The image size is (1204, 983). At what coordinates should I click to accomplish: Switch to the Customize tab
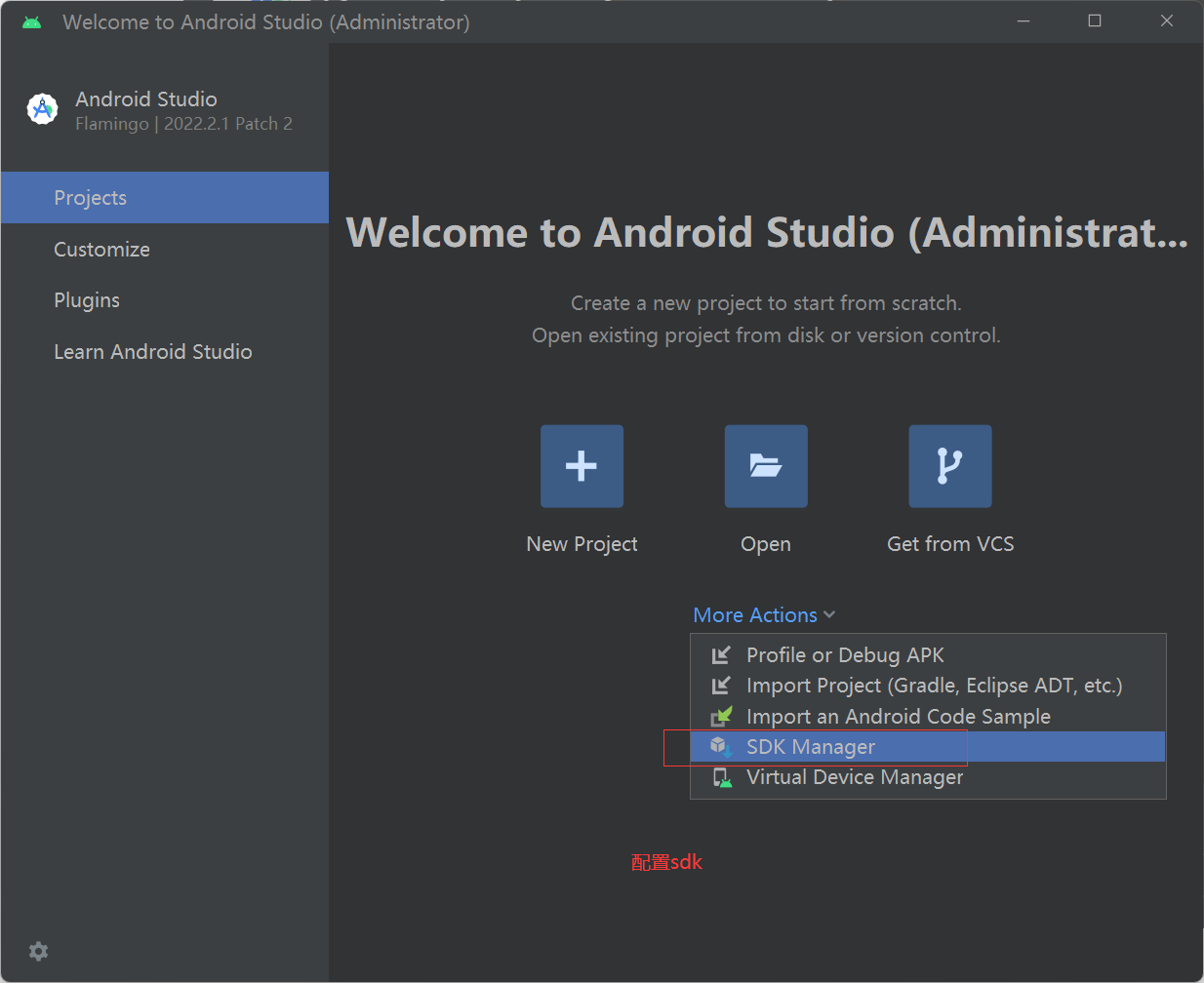165,250
